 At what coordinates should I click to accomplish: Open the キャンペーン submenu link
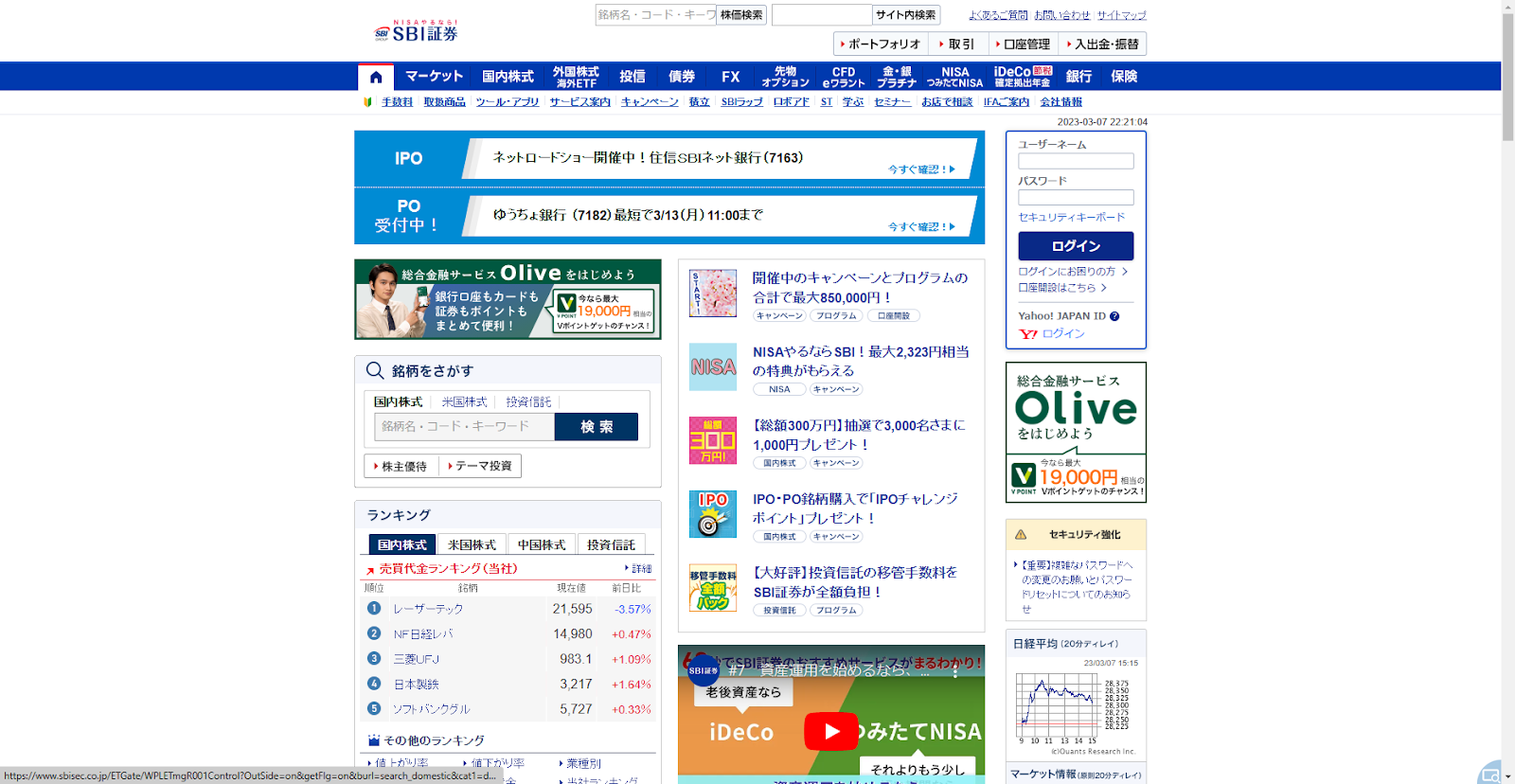pyautogui.click(x=650, y=102)
